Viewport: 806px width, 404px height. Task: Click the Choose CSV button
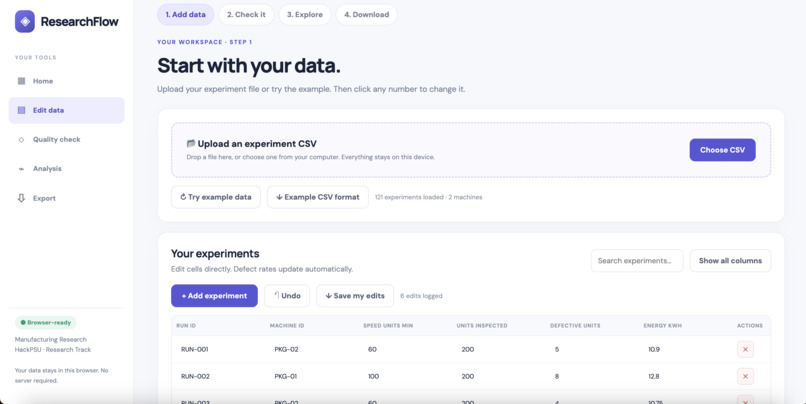[x=722, y=150]
